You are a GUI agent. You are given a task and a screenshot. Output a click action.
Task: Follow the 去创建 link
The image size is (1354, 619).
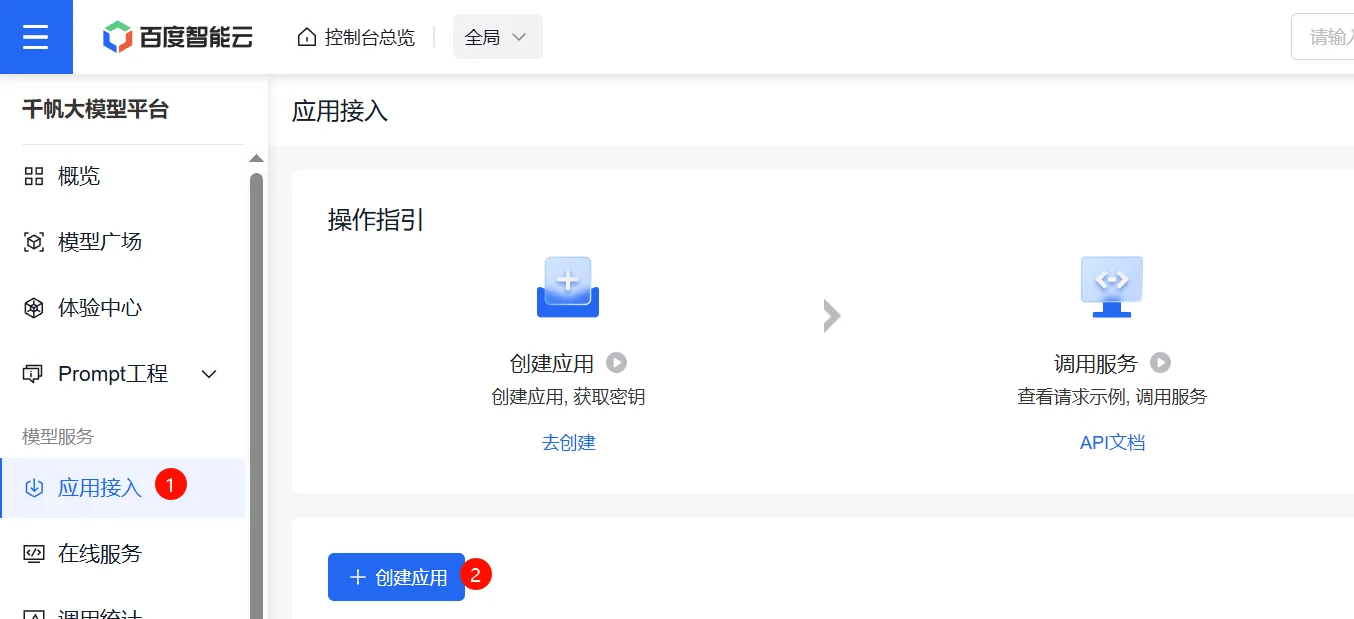567,442
